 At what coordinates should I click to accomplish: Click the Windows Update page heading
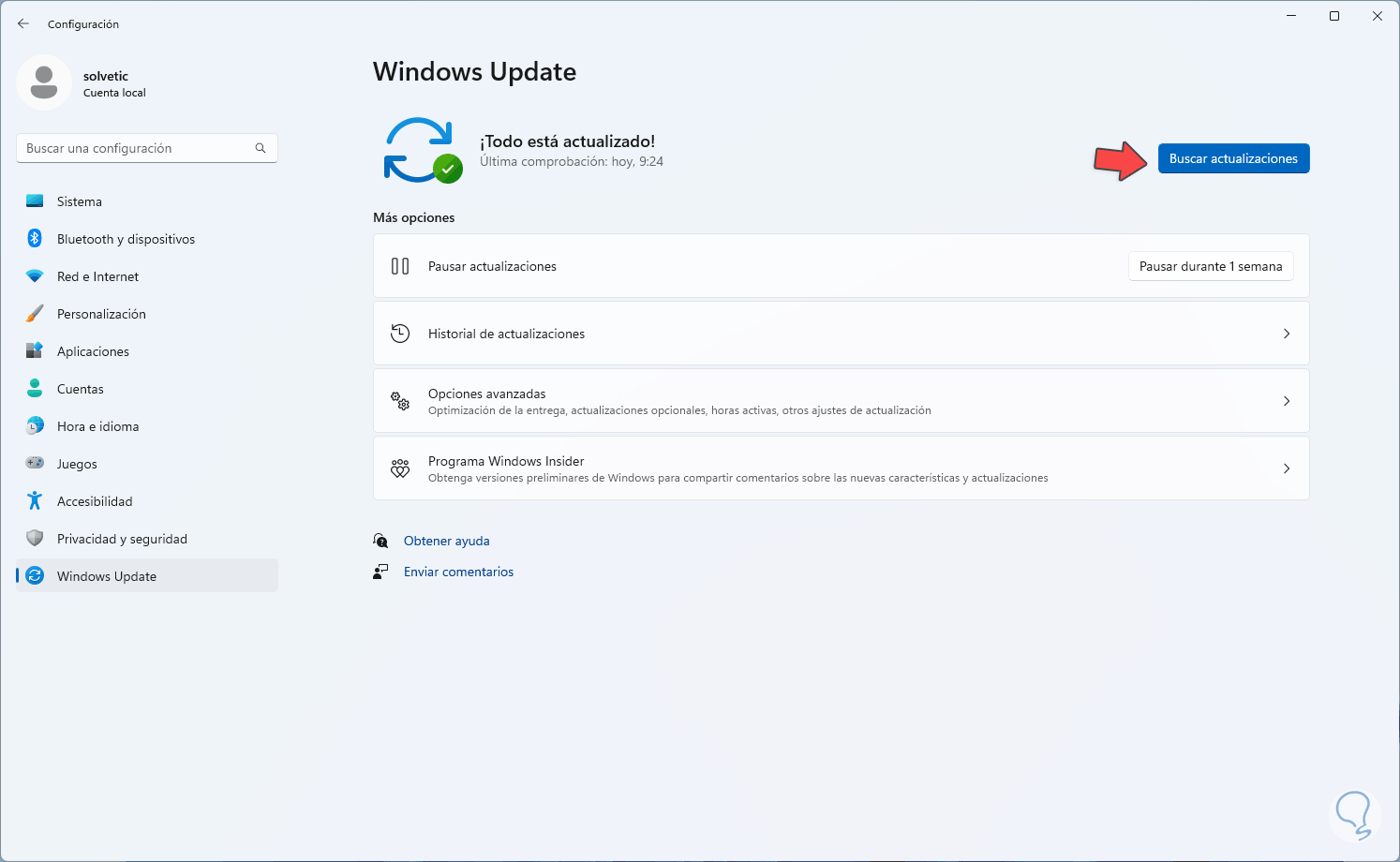(474, 72)
